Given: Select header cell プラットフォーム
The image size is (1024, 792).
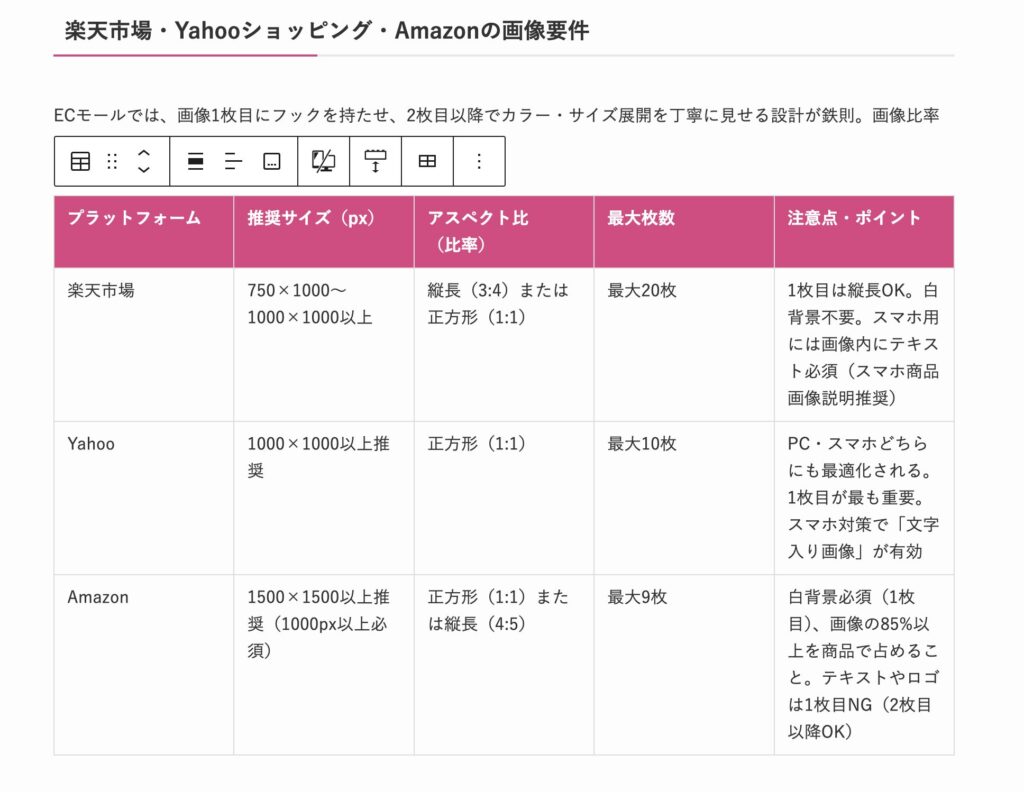Looking at the screenshot, I should 144,232.
